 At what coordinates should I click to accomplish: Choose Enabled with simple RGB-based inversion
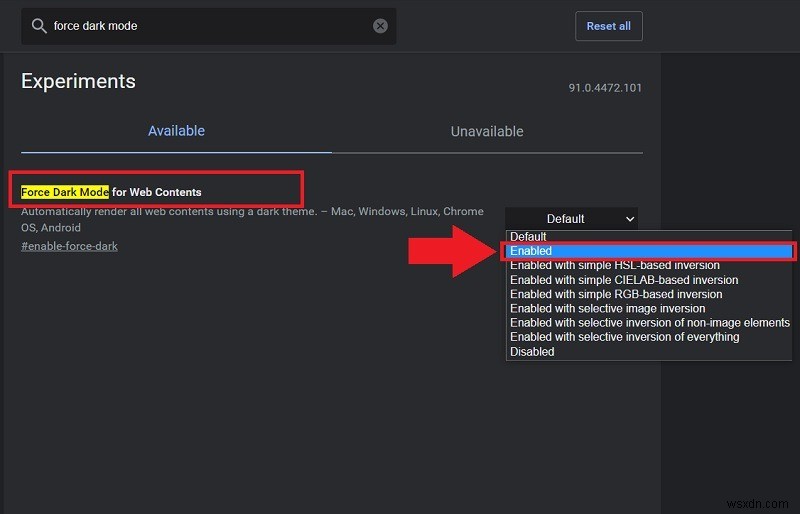tap(615, 294)
